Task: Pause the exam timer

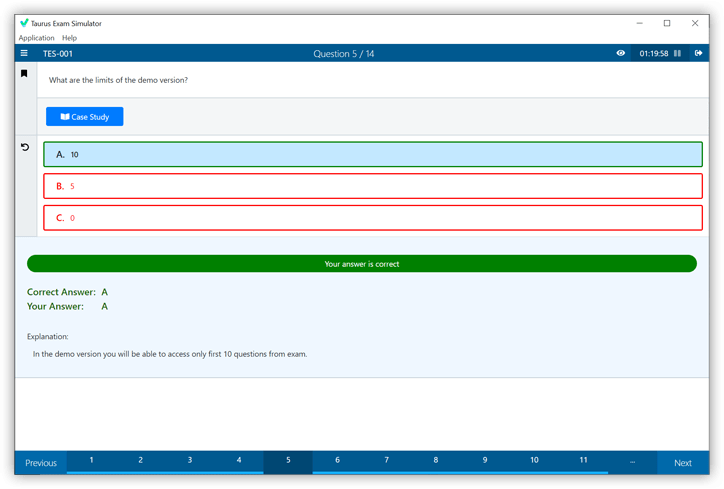Action: tap(677, 53)
